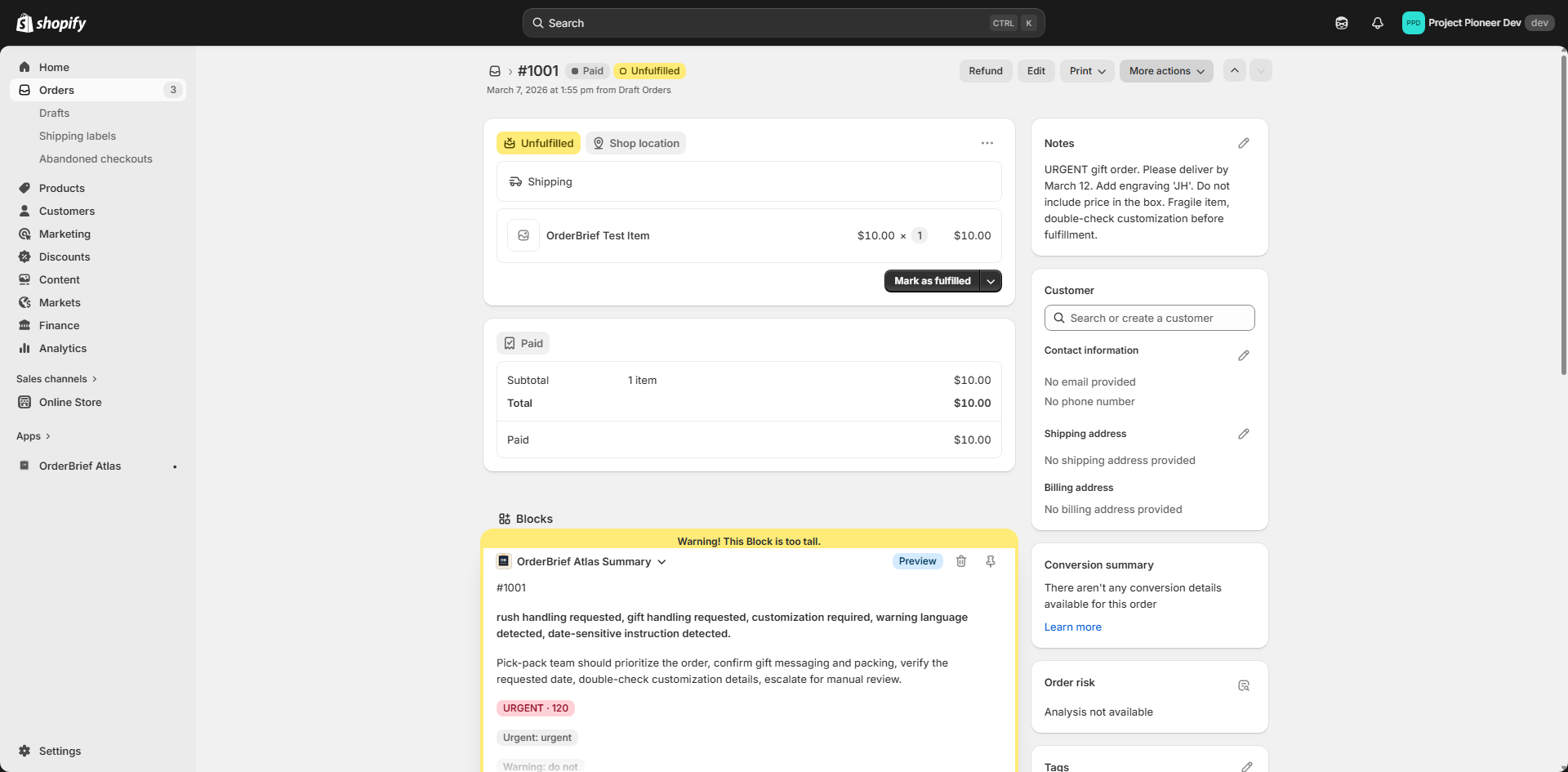Click the Order risk analysis icon
1568x772 pixels.
pyautogui.click(x=1244, y=685)
